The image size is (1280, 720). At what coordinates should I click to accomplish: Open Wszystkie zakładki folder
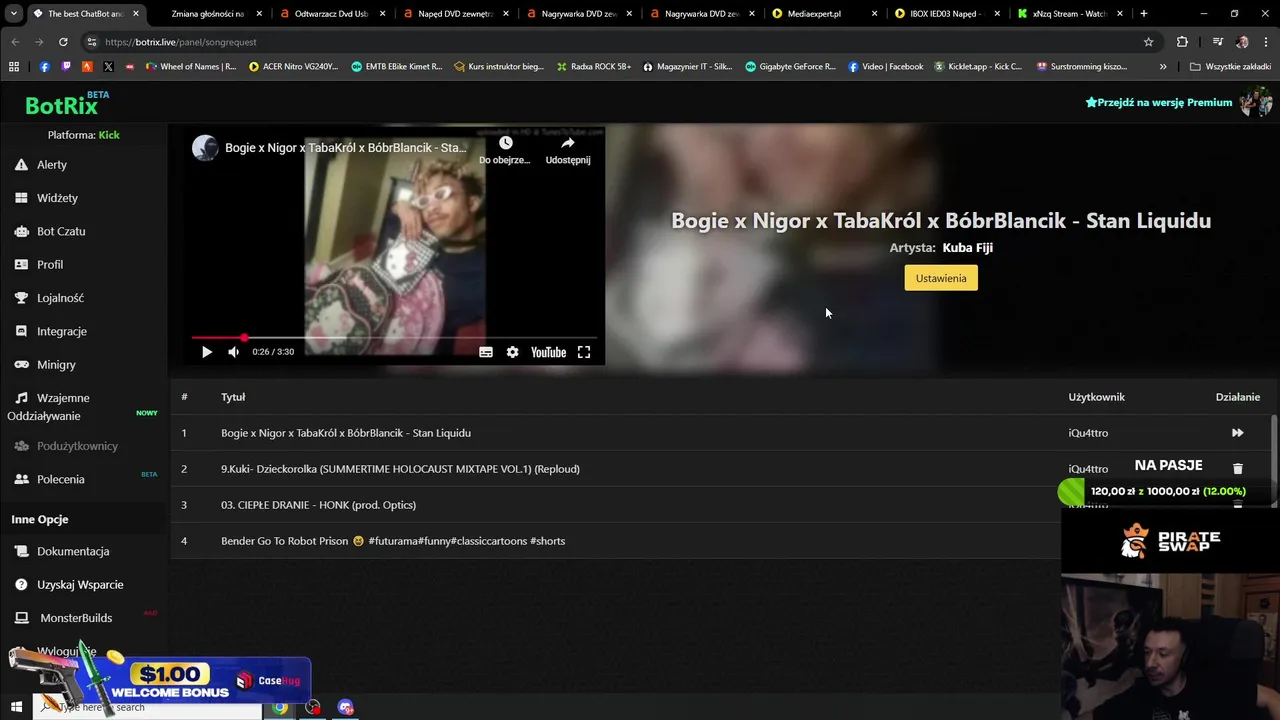[x=1230, y=67]
